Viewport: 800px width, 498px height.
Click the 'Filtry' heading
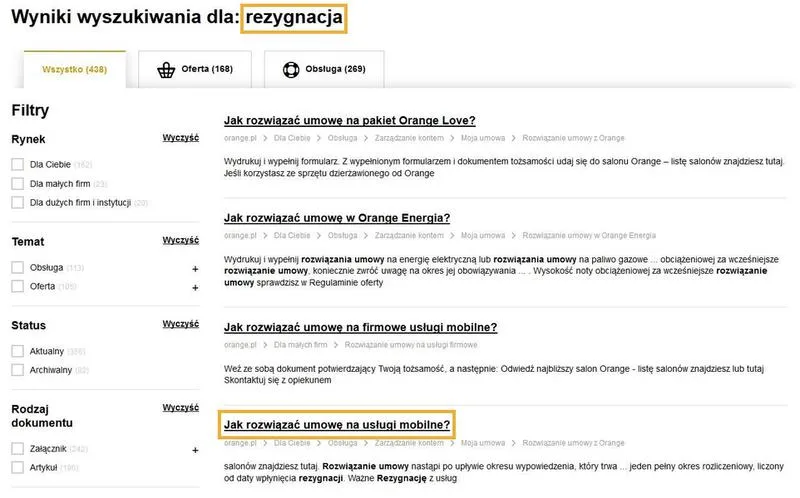tap(30, 110)
